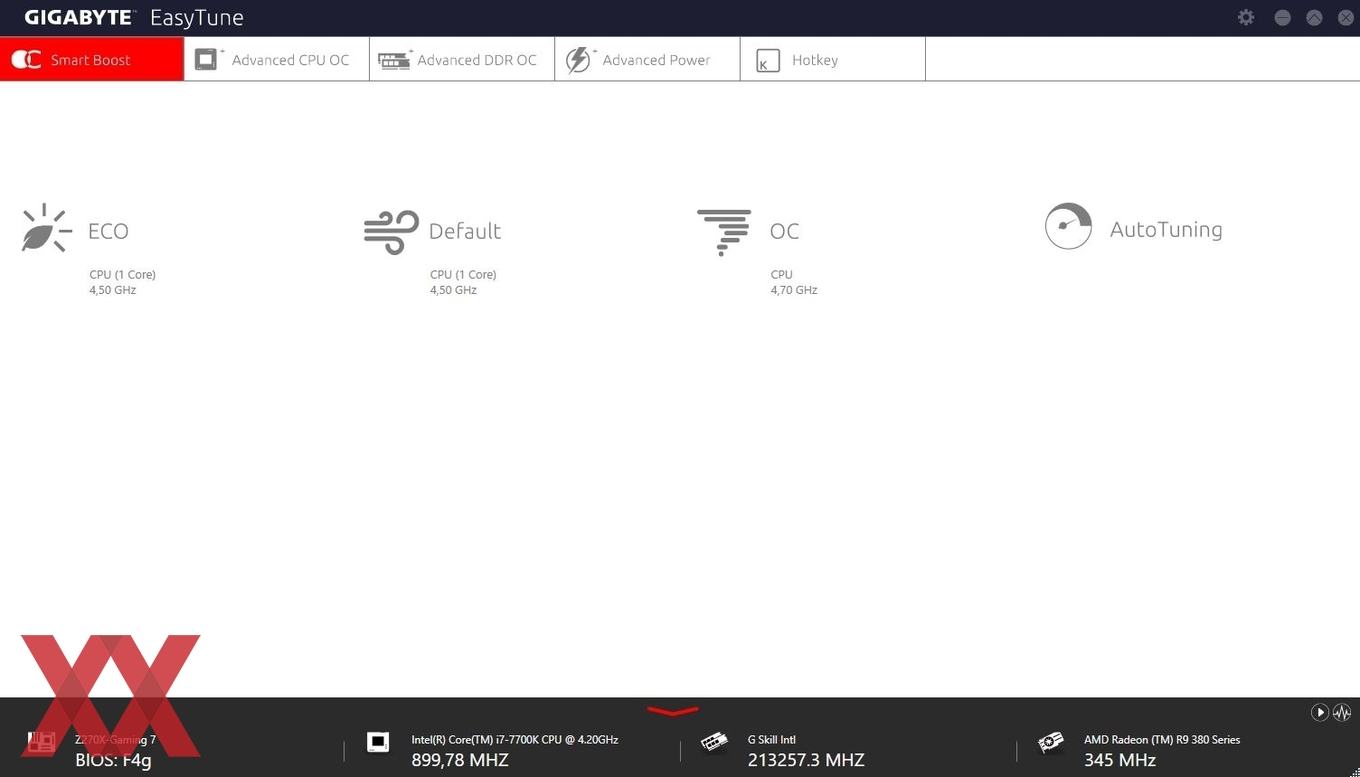Screen dimensions: 1360x777
Task: Click the Smart Boost tab icon
Action: pyautogui.click(x=26, y=60)
